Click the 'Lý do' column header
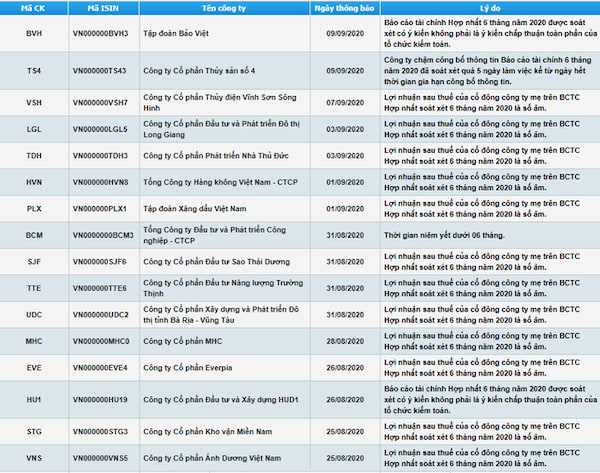 coord(490,8)
